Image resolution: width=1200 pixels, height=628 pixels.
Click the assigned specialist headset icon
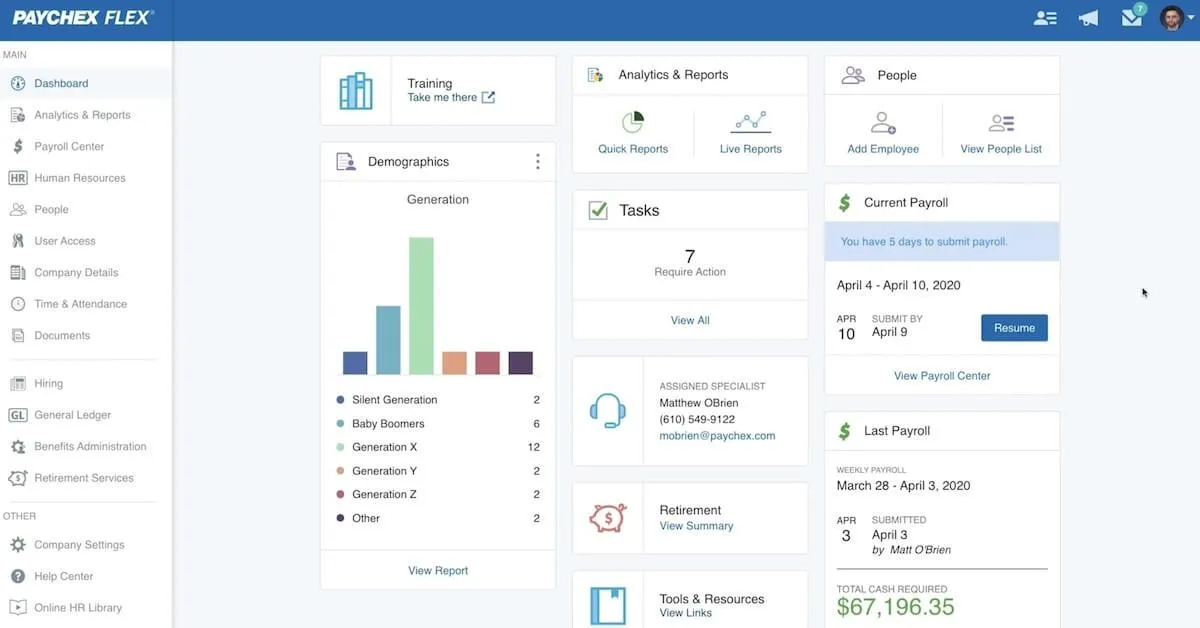tap(608, 411)
